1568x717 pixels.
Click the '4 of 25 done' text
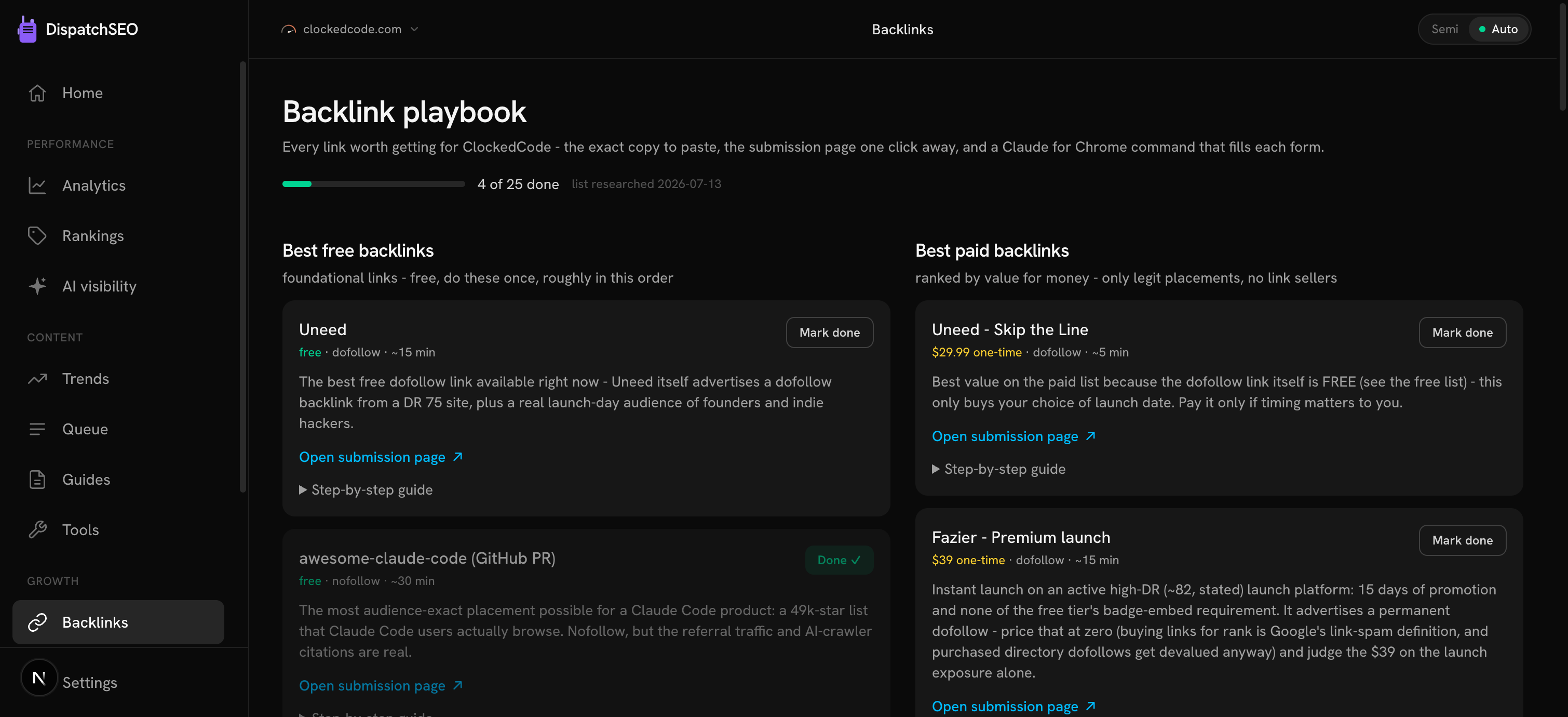tap(518, 184)
